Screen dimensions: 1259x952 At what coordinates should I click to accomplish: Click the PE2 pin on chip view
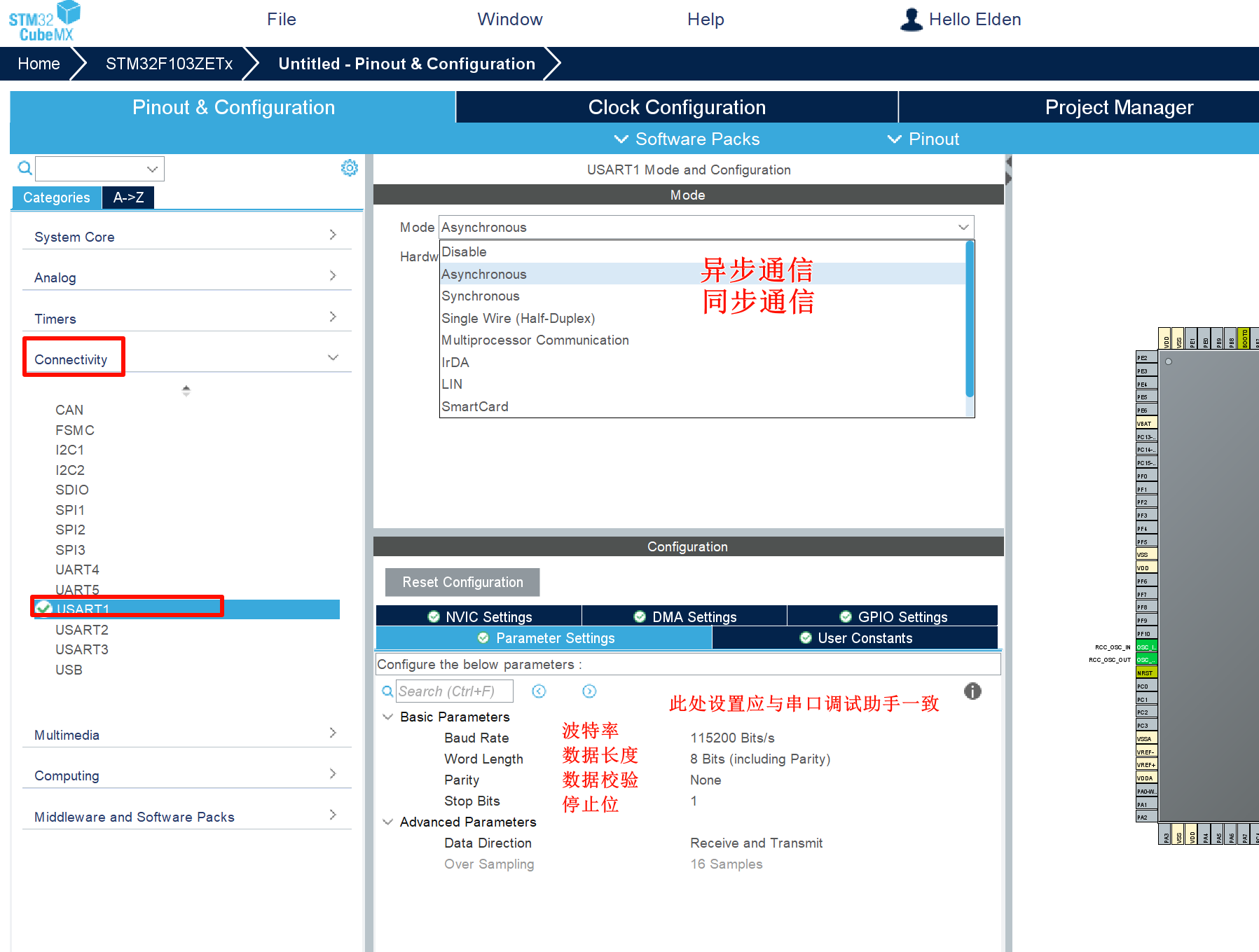(1146, 358)
